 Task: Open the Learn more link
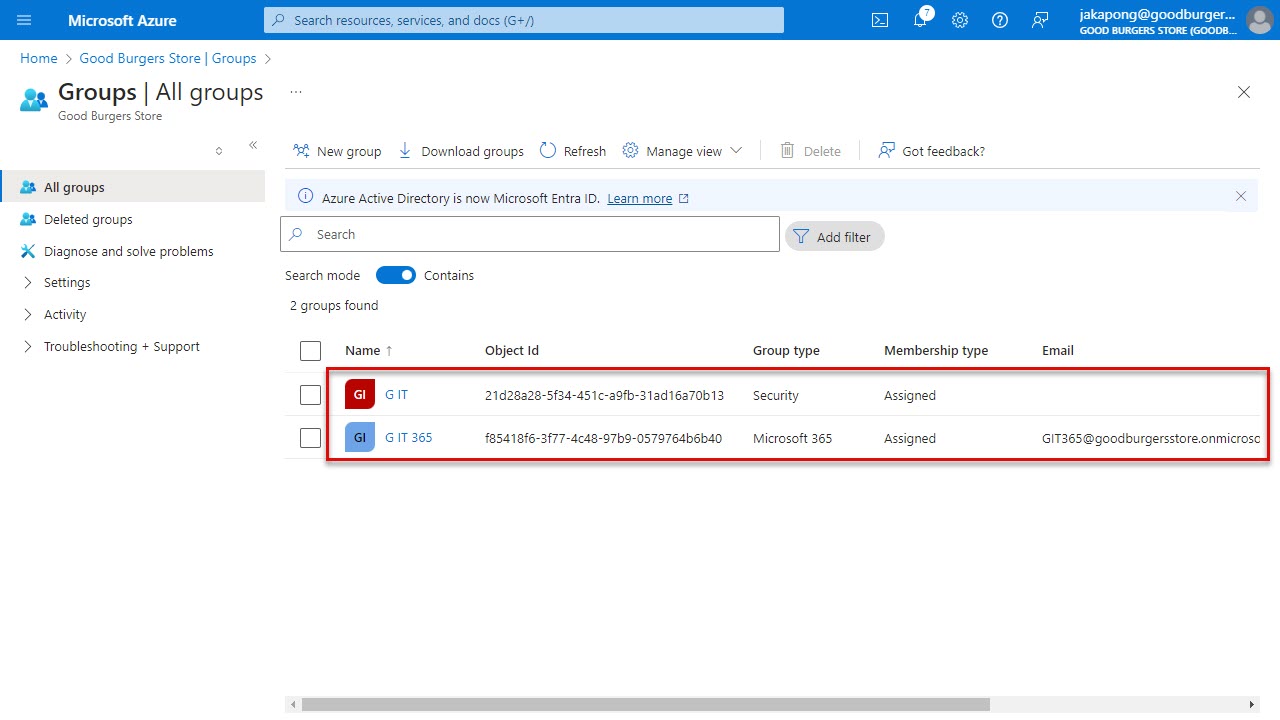pyautogui.click(x=640, y=198)
